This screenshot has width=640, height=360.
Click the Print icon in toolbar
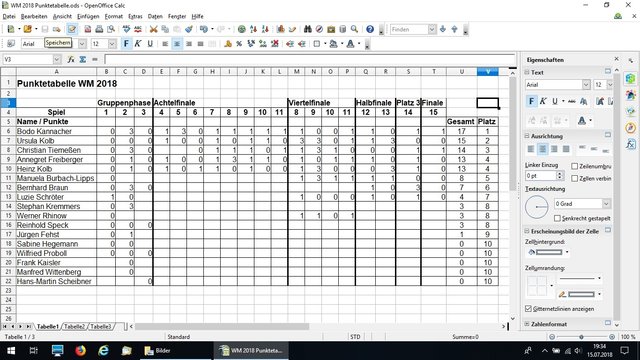[x=99, y=29]
